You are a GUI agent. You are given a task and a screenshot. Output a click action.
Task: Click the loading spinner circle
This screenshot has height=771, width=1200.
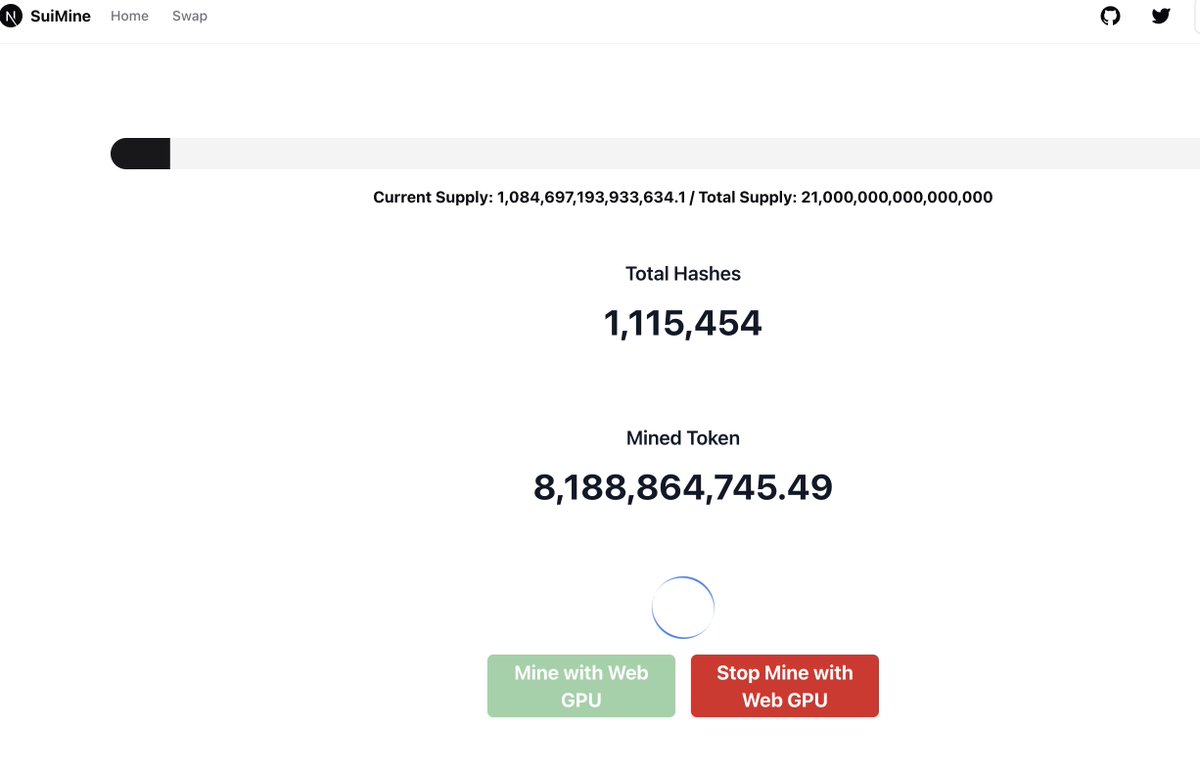coord(683,607)
